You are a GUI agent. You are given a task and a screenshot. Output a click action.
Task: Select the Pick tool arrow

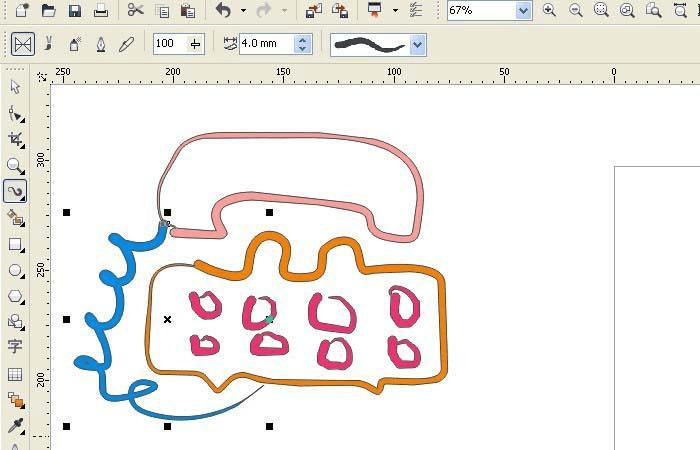(x=15, y=87)
